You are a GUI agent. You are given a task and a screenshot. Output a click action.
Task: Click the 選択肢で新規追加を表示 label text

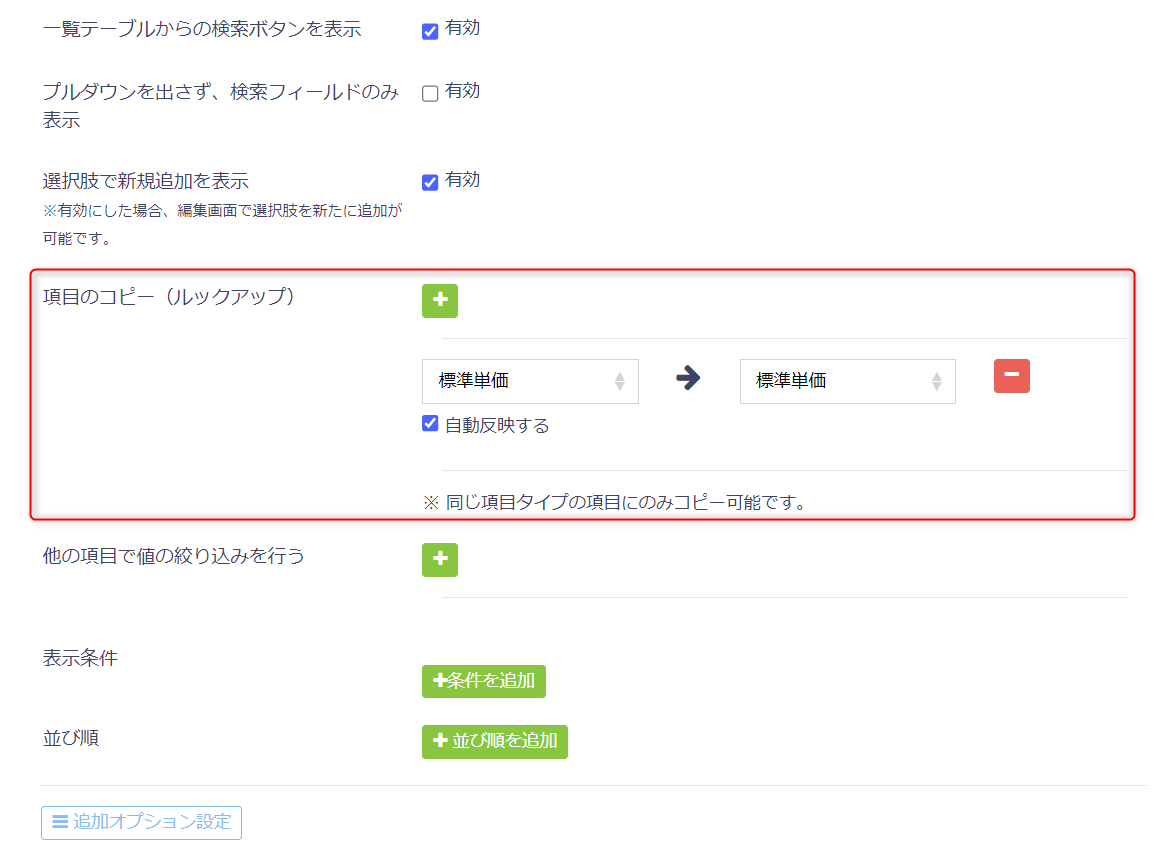tap(146, 181)
